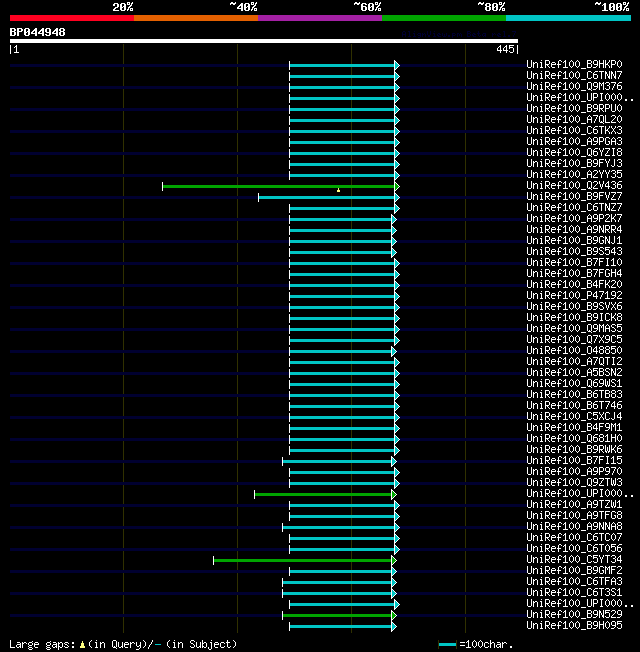Viewport: 640px width, 652px height.
Task: Select the UniRef100_A9P970 label
Action: [x=574, y=472]
